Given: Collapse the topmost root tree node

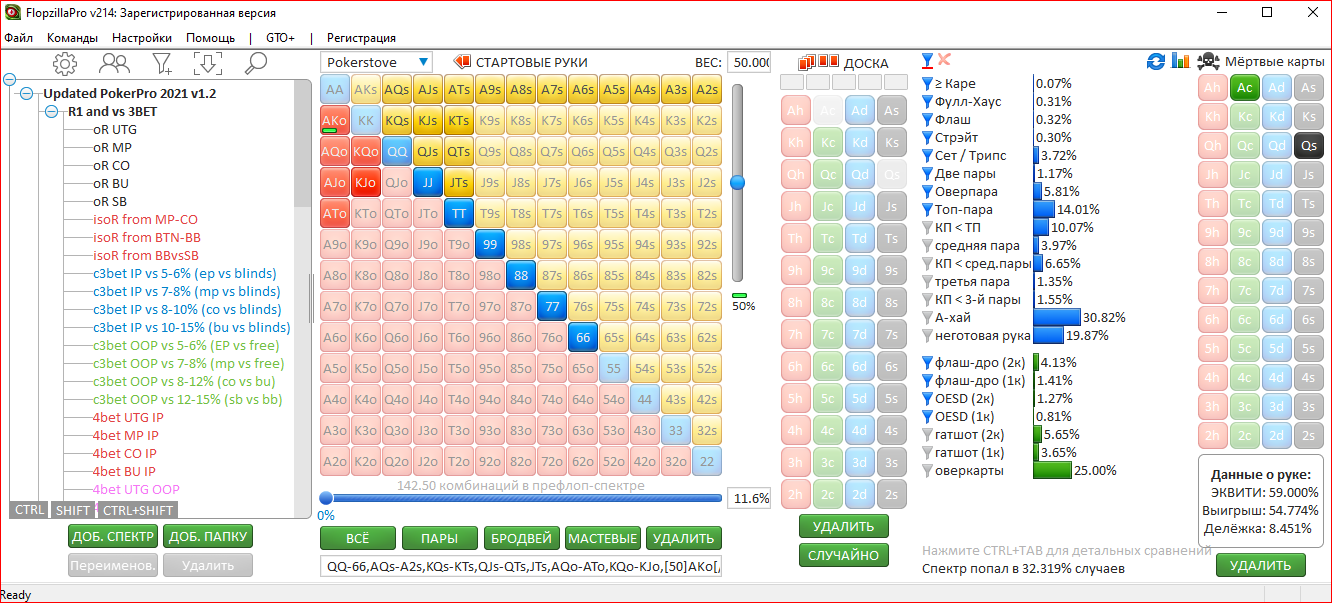Looking at the screenshot, I should point(10,79).
